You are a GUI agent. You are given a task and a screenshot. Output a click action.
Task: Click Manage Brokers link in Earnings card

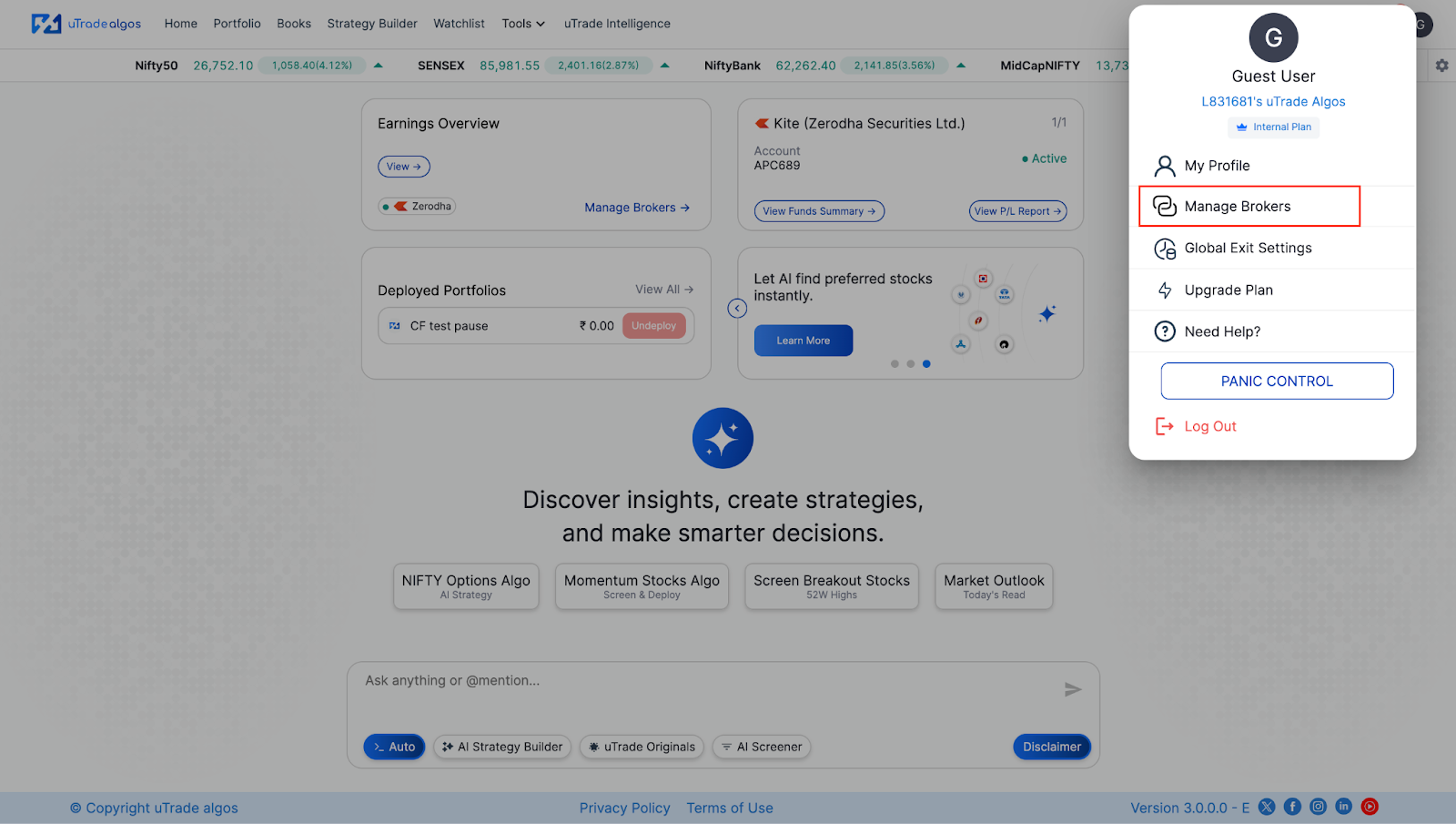pyautogui.click(x=637, y=208)
